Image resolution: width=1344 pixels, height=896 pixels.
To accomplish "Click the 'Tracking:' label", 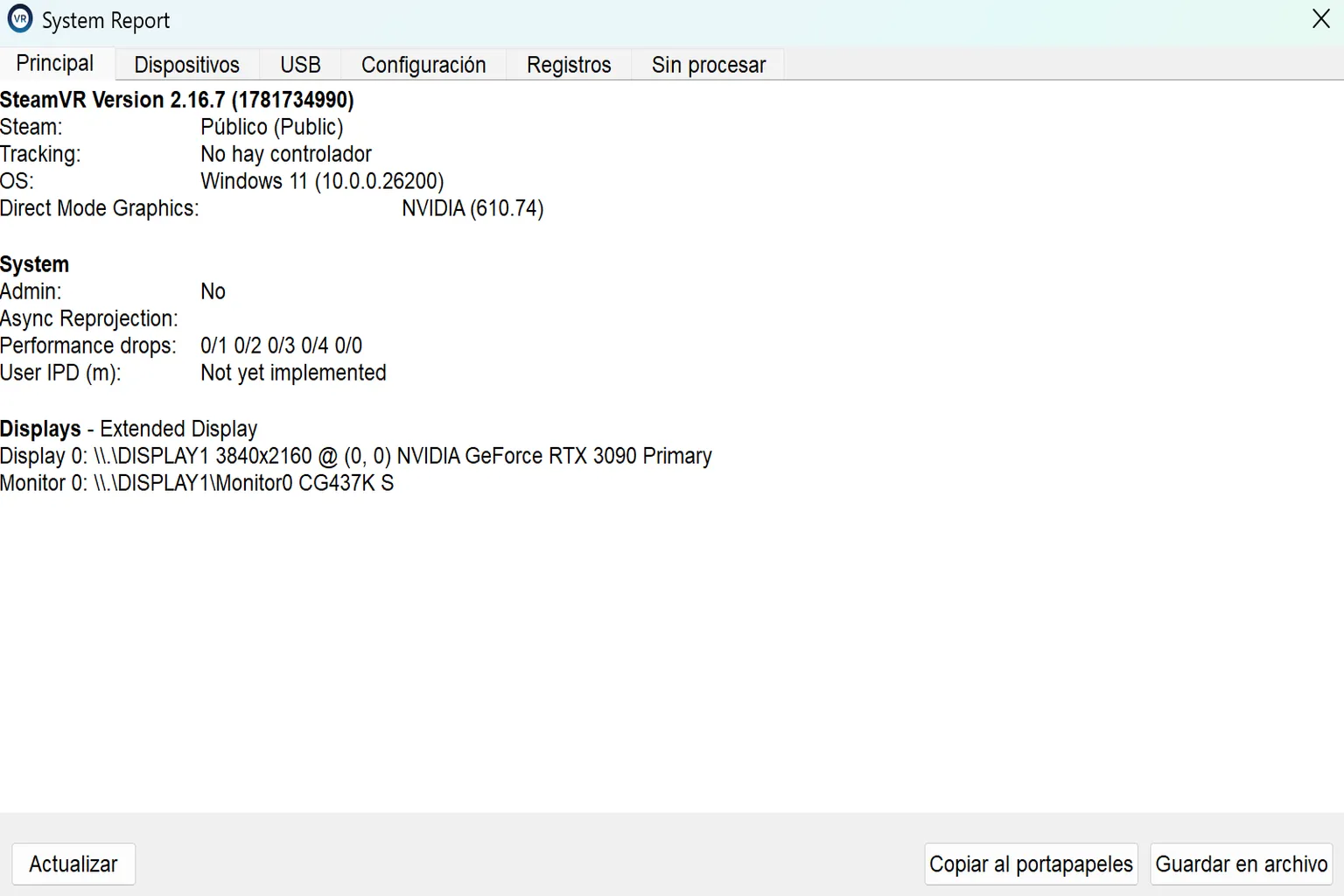I will point(40,154).
